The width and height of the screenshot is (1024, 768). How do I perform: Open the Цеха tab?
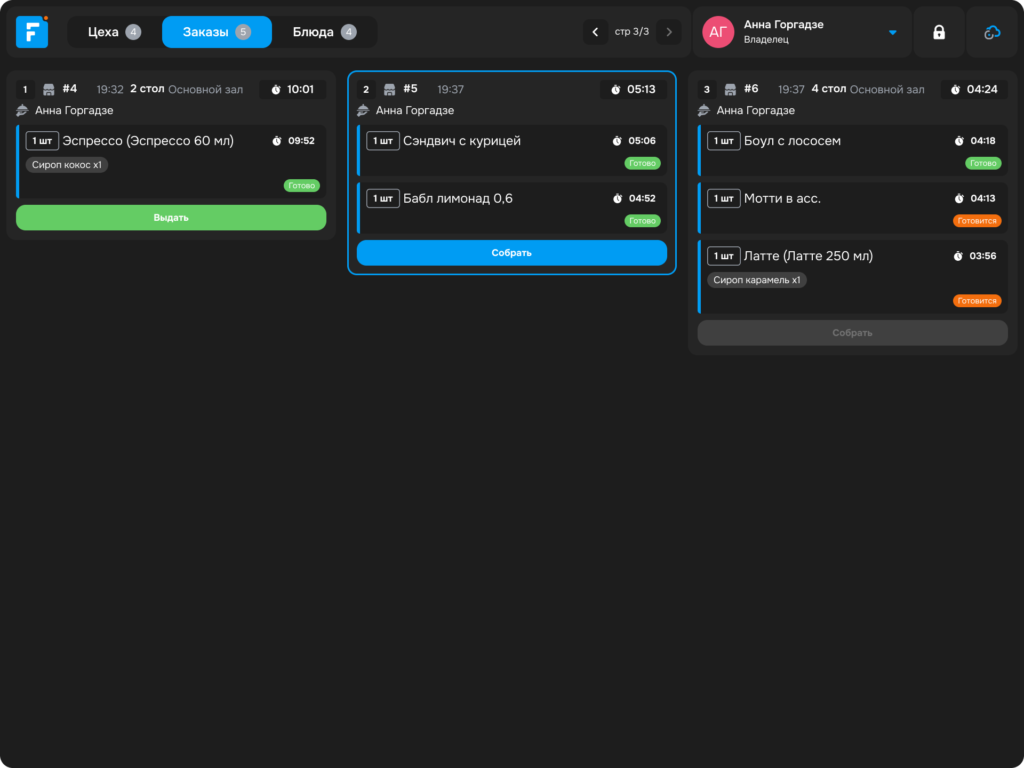(114, 32)
